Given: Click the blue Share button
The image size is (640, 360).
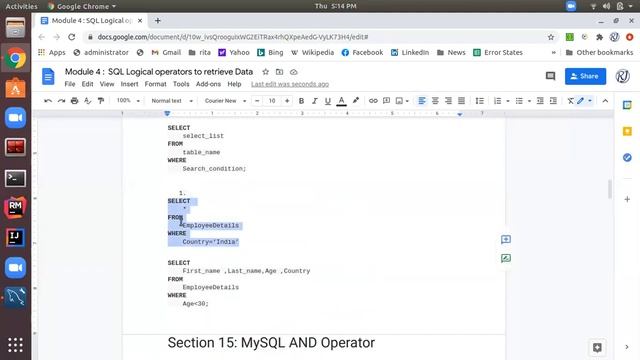Looking at the screenshot, I should (585, 76).
